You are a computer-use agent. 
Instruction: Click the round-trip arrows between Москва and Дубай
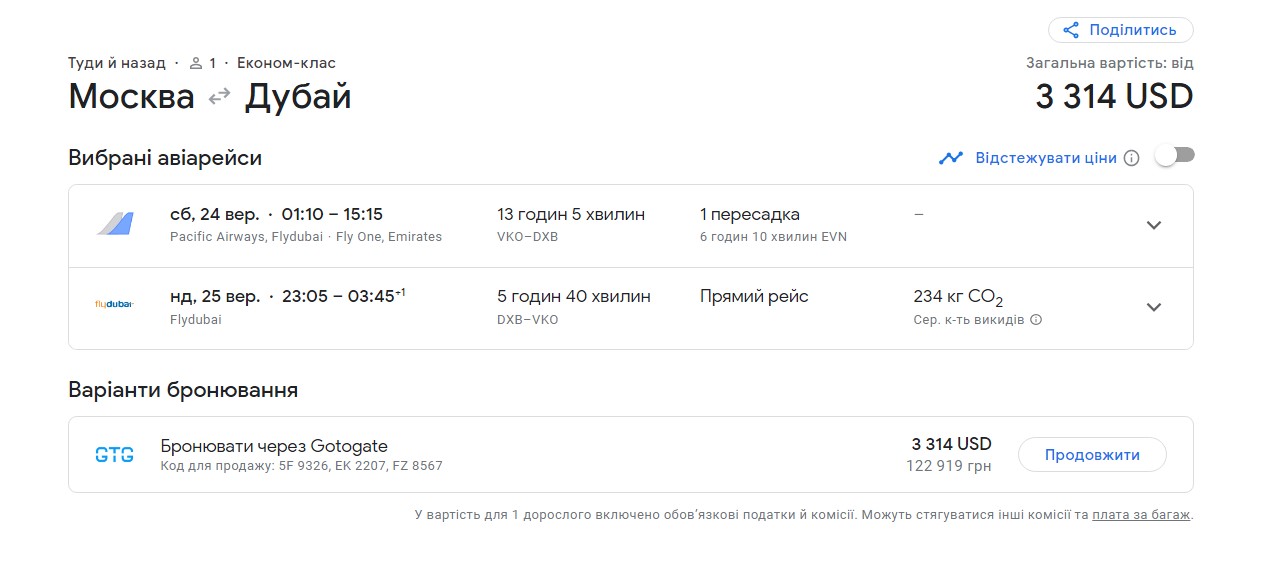coord(219,97)
